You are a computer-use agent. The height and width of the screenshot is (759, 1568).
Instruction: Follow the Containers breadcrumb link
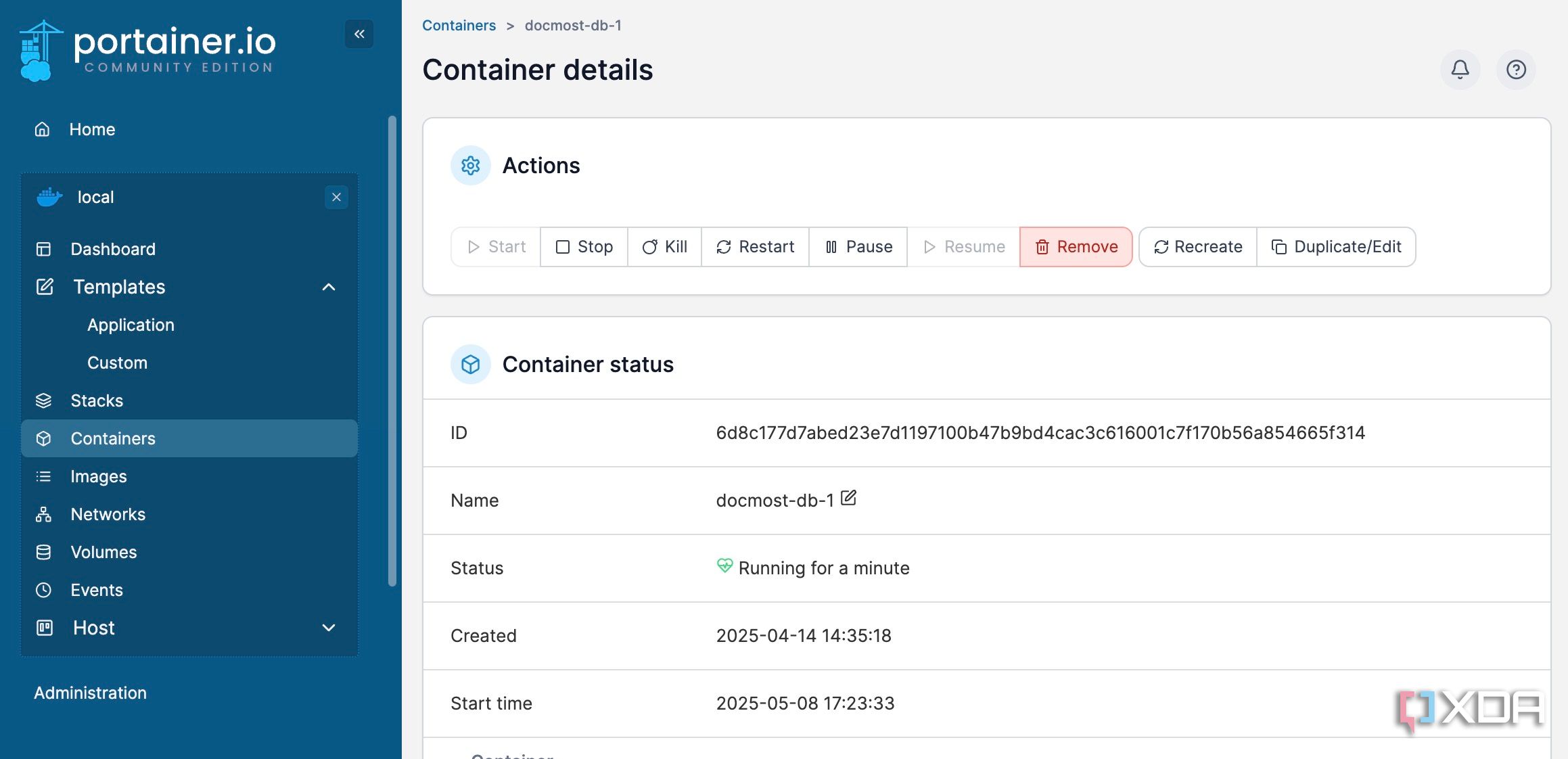tap(459, 25)
